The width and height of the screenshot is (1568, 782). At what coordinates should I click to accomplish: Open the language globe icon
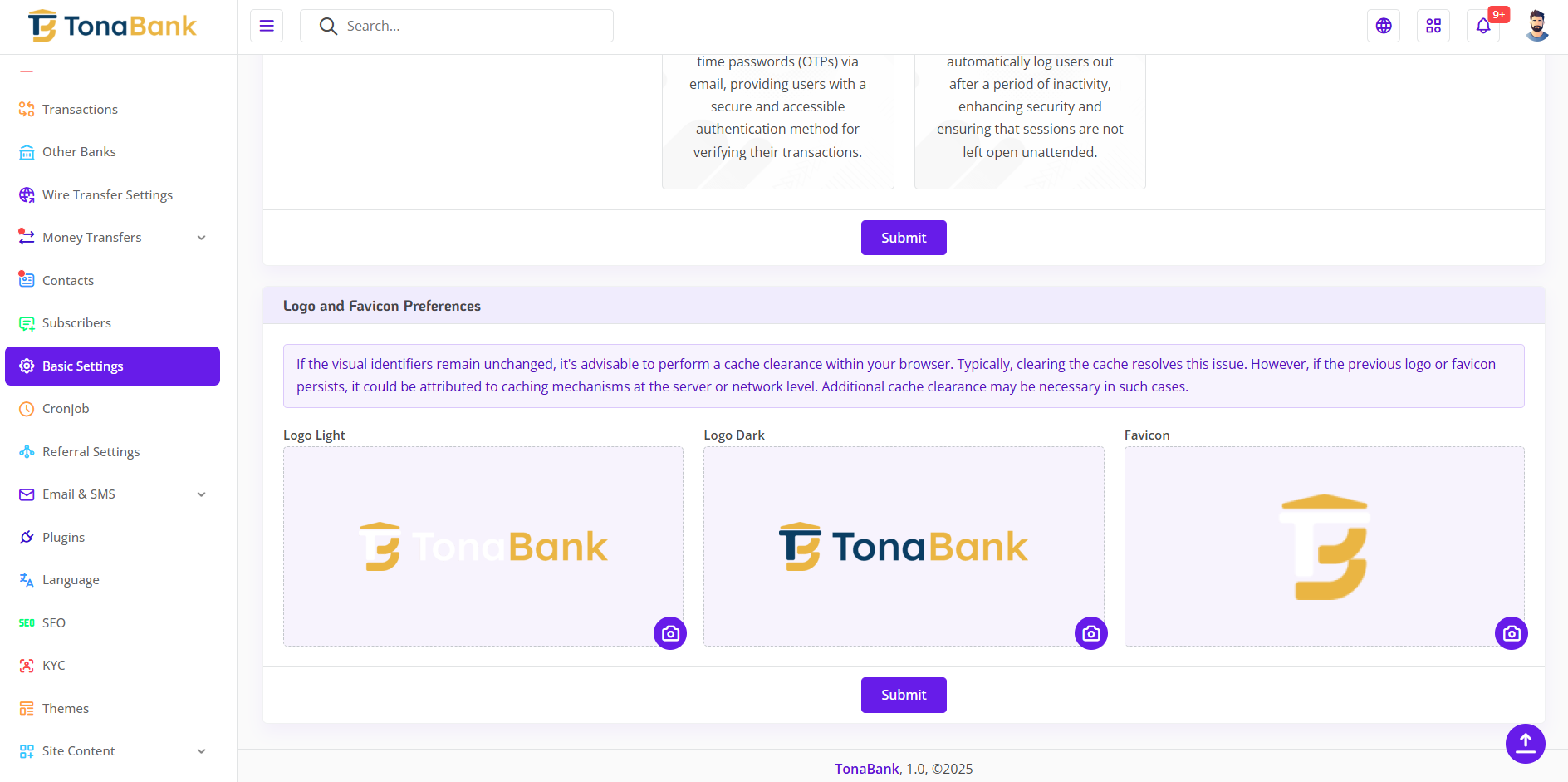tap(1384, 26)
